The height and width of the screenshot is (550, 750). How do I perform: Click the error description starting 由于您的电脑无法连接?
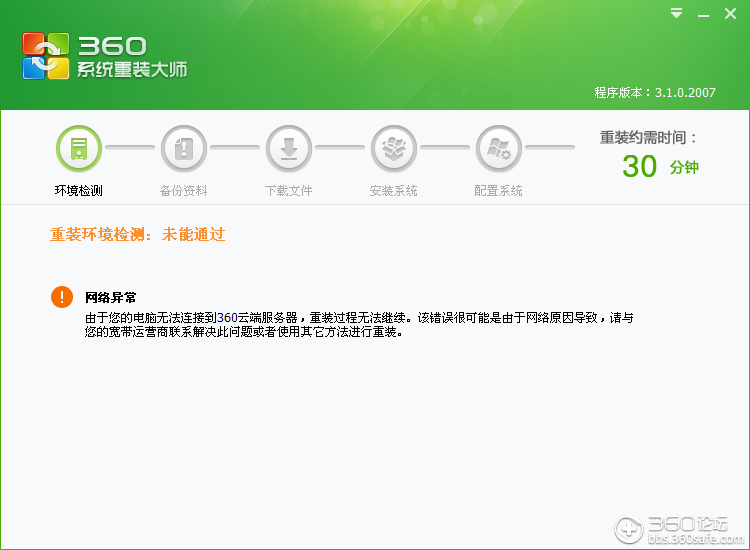(x=359, y=324)
